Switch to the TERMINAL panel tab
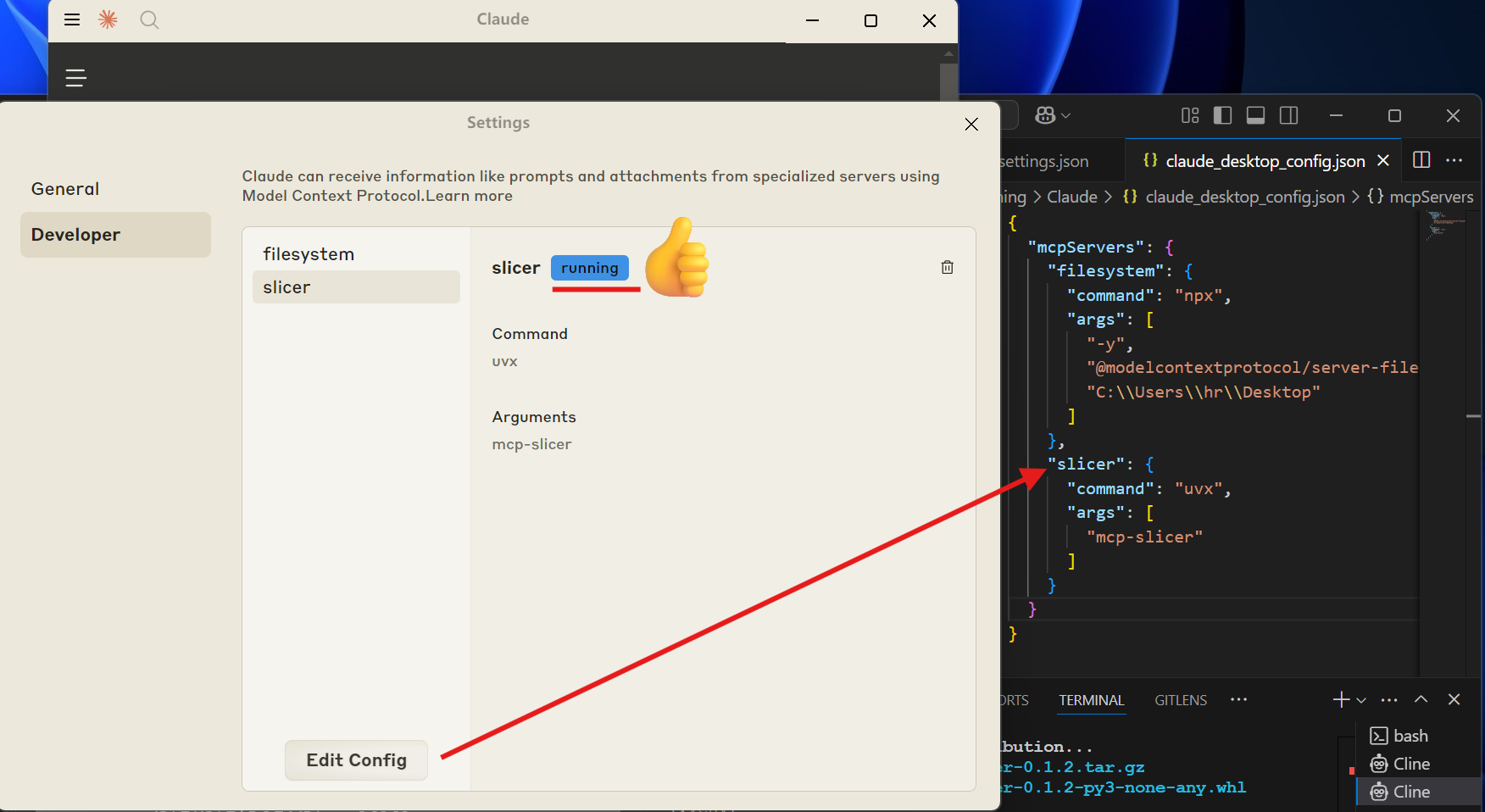The image size is (1485, 812). [x=1092, y=700]
